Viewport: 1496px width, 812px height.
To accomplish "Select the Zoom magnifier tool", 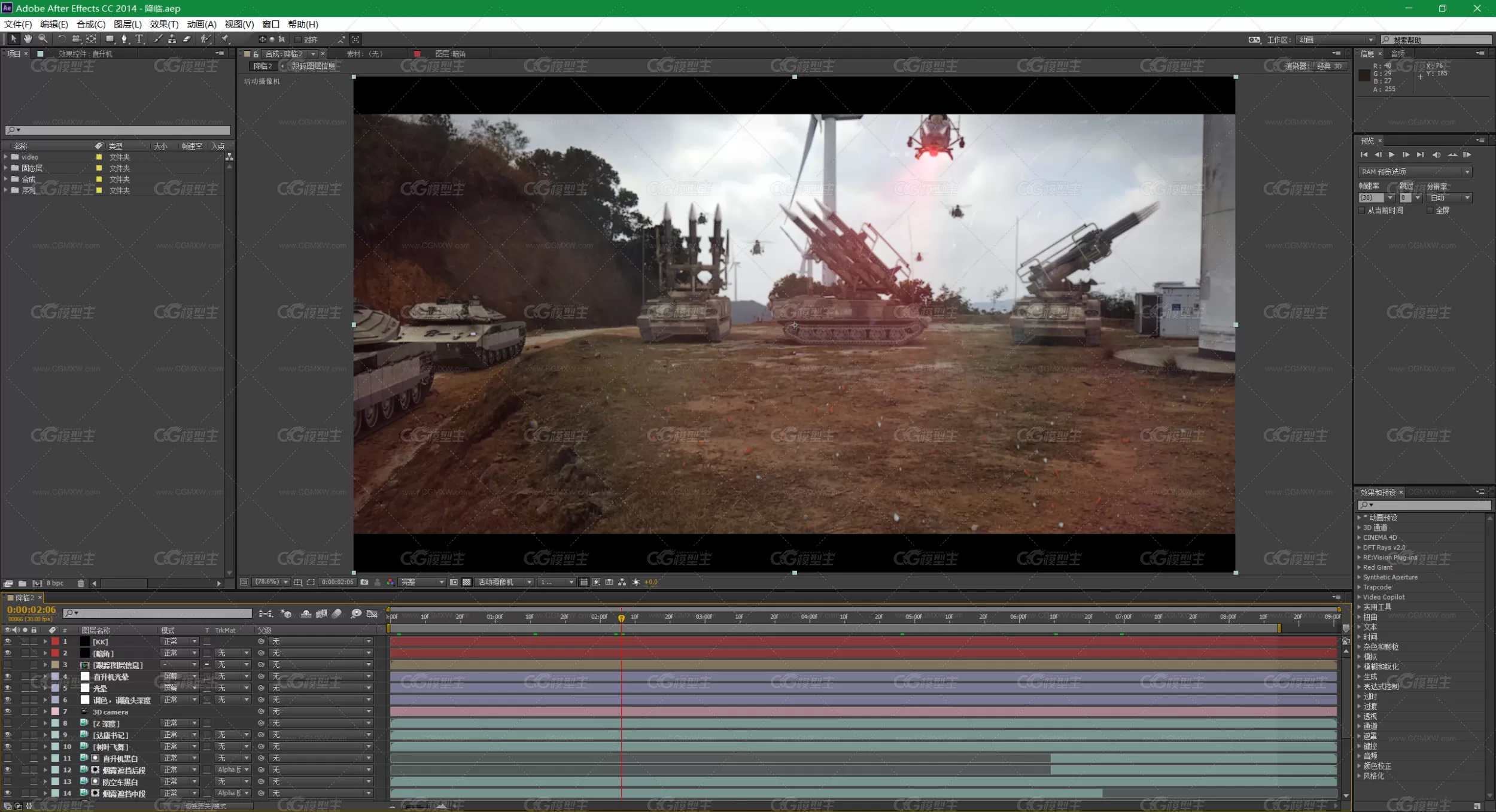I will tap(42, 39).
